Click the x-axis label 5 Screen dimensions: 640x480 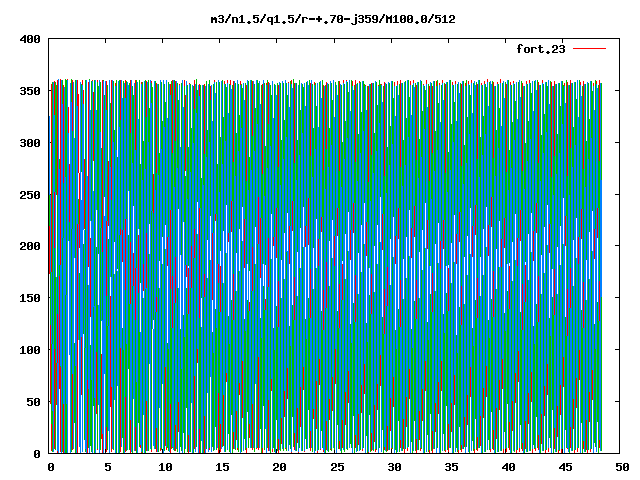(x=107, y=467)
